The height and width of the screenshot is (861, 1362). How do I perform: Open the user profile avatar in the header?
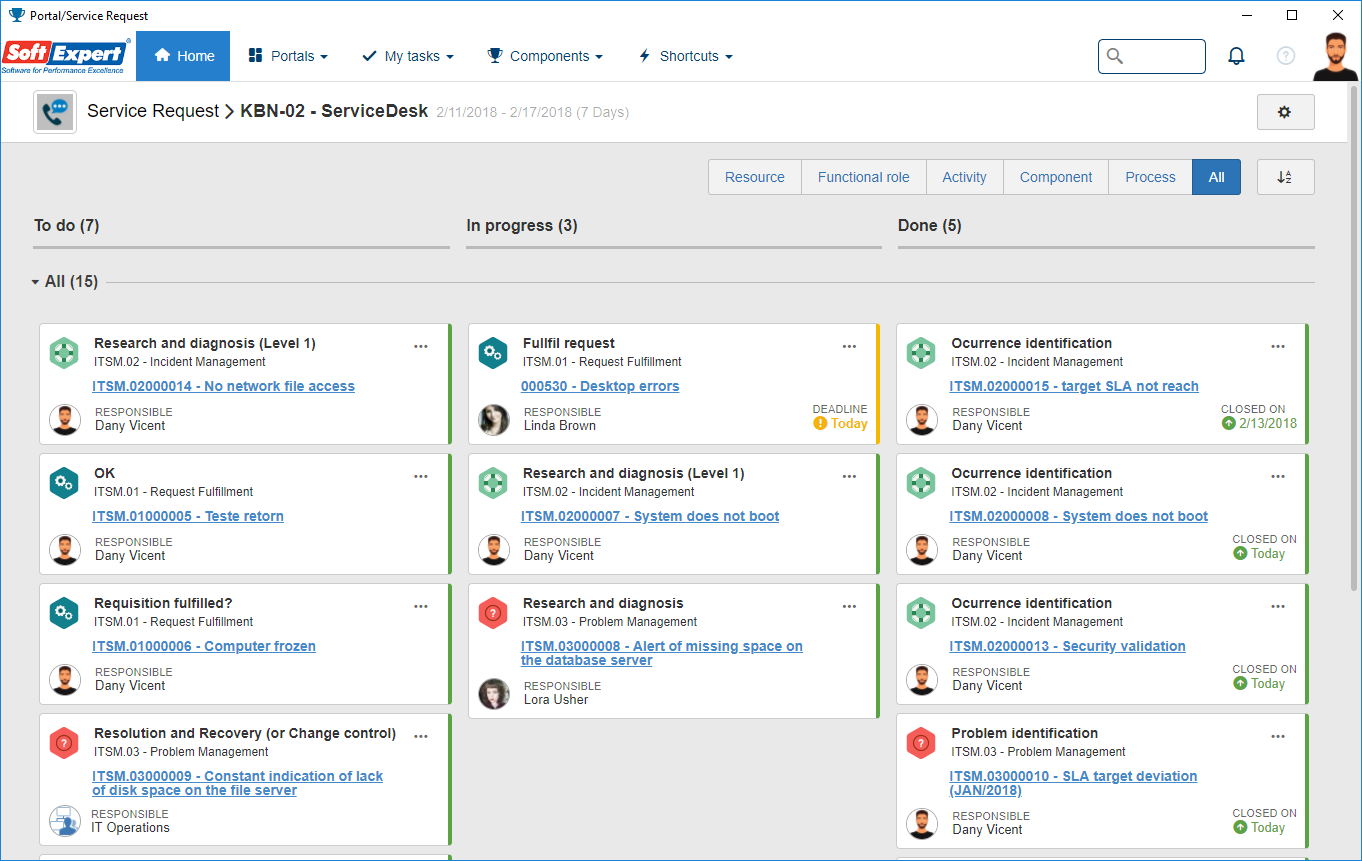click(1336, 56)
